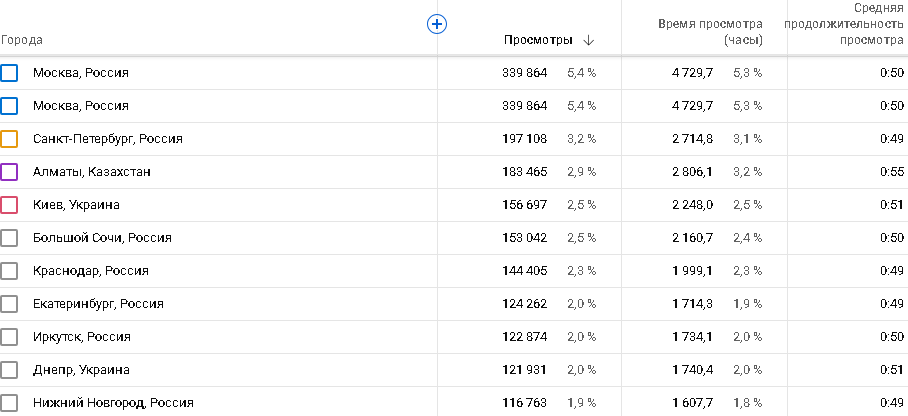The width and height of the screenshot is (908, 416).
Task: Open the Нижний Новгород, Россия city name
Action: point(113,403)
